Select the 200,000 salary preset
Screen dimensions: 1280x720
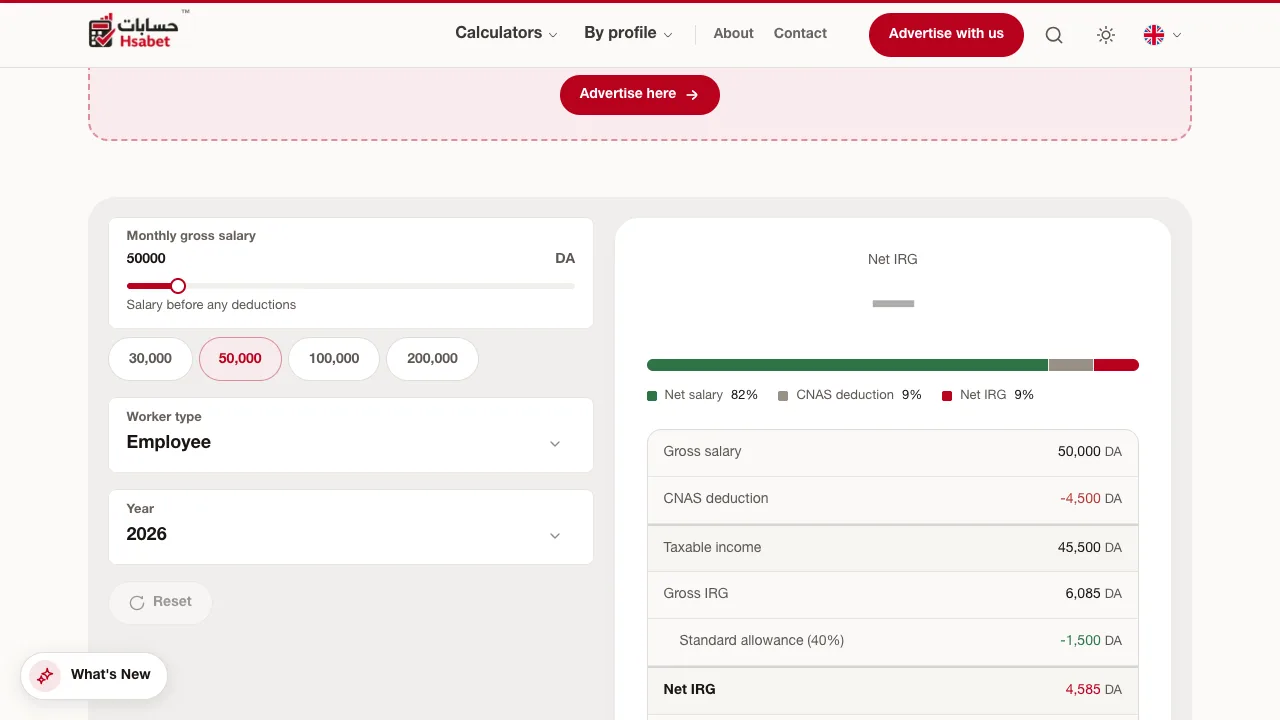tap(432, 359)
